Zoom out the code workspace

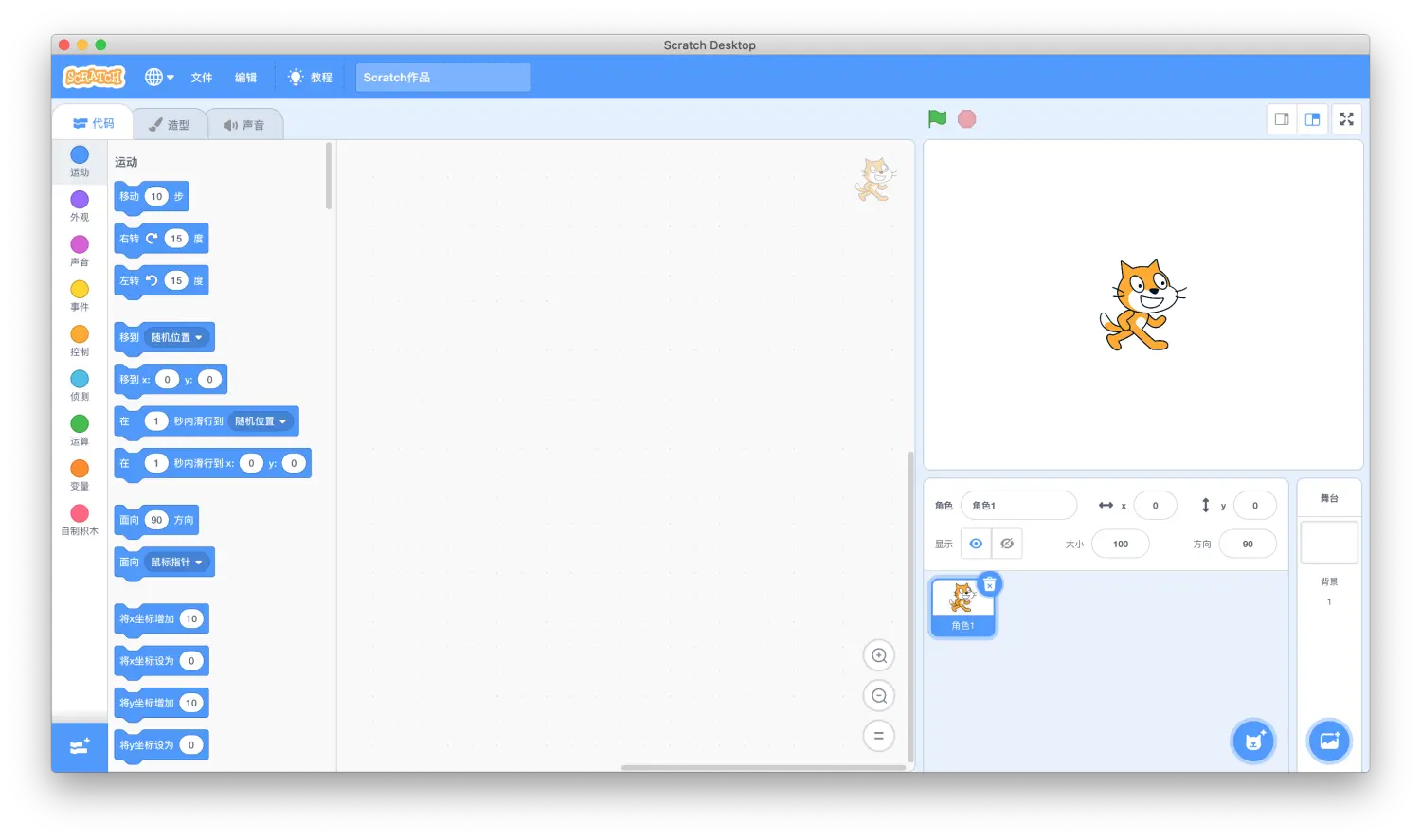879,696
